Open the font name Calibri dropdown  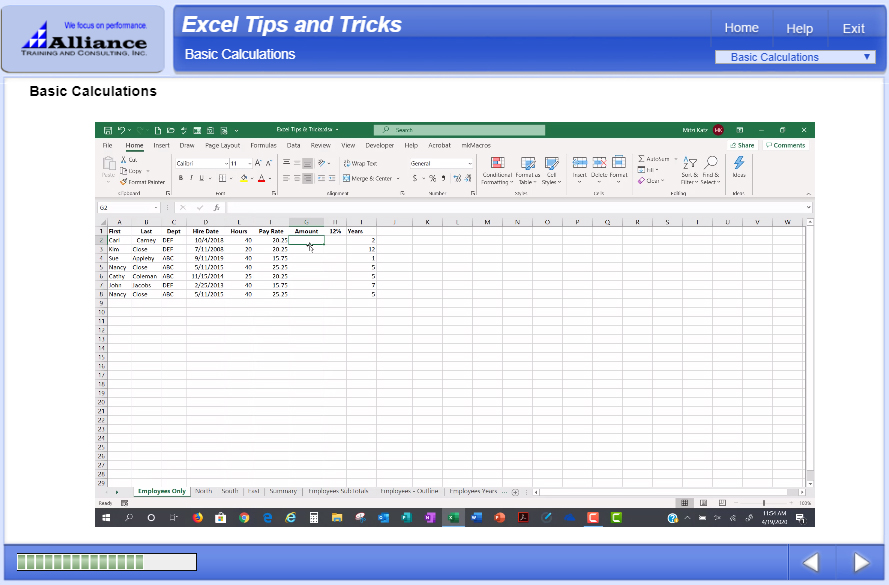point(224,163)
